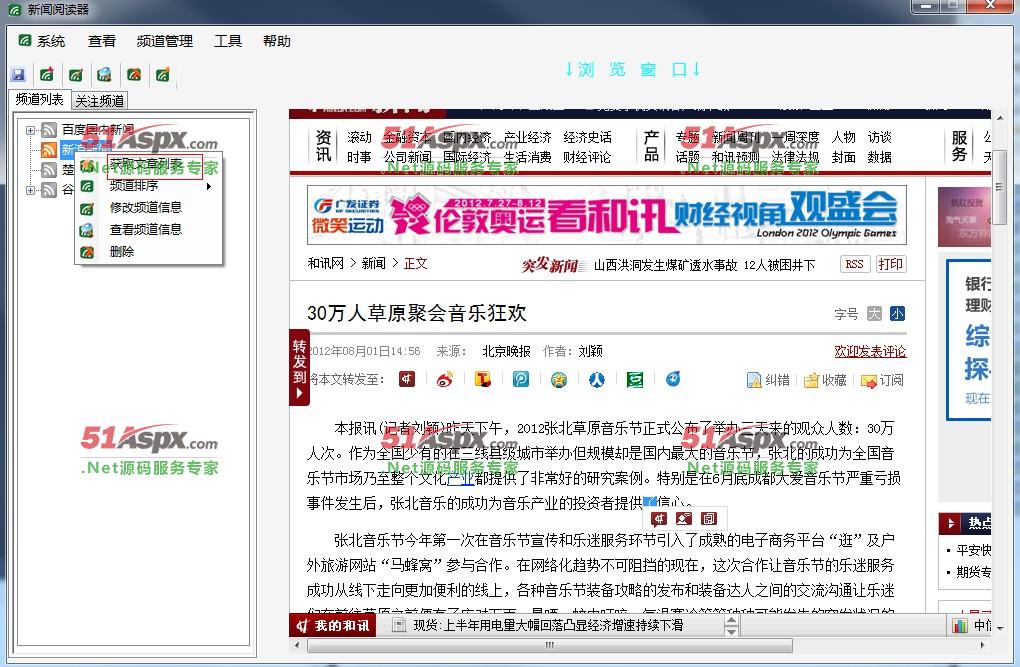This screenshot has width=1020, height=667.
Task: Select small font size 小 toggle
Action: (897, 313)
